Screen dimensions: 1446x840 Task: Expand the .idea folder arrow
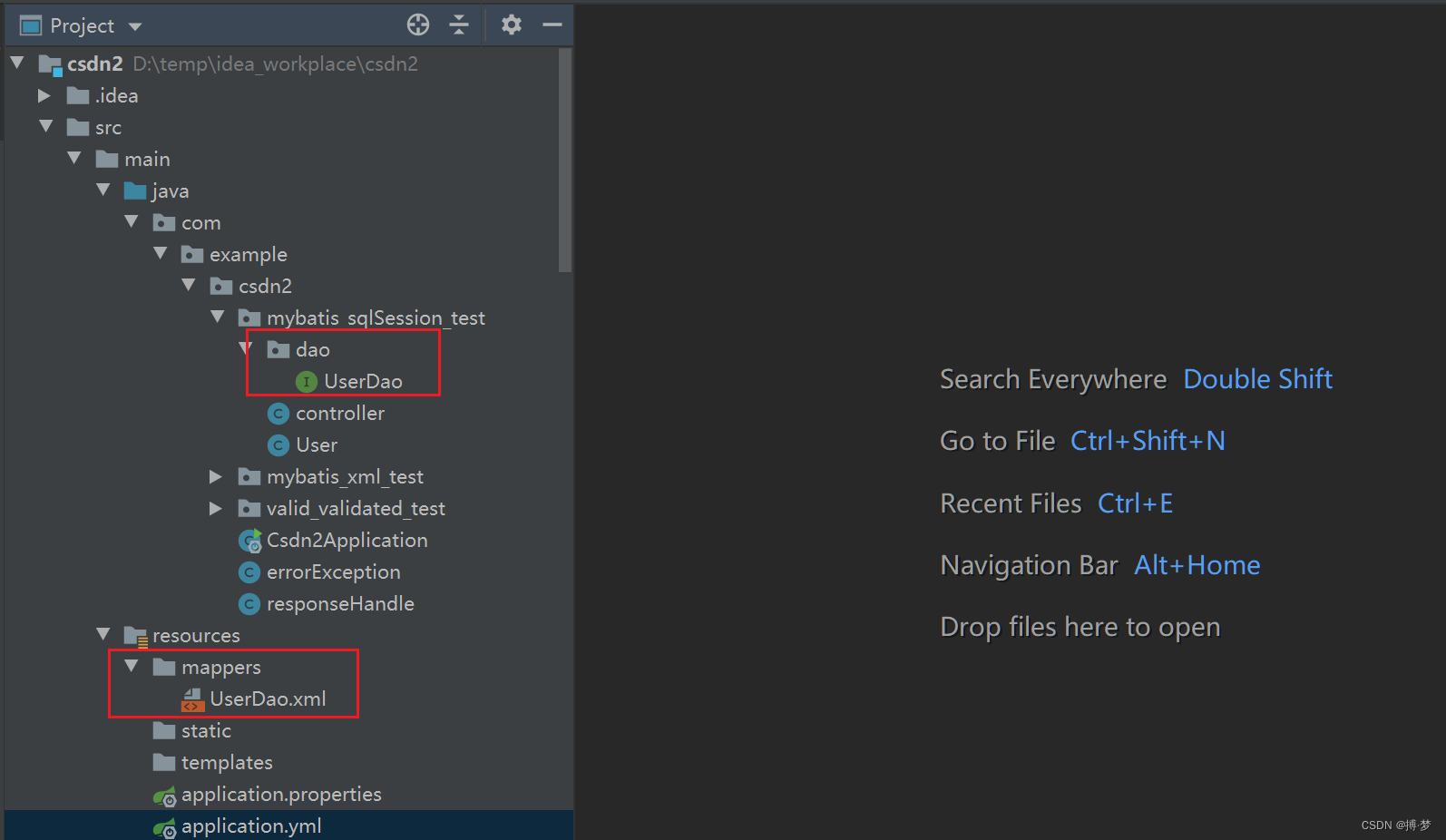click(x=44, y=95)
